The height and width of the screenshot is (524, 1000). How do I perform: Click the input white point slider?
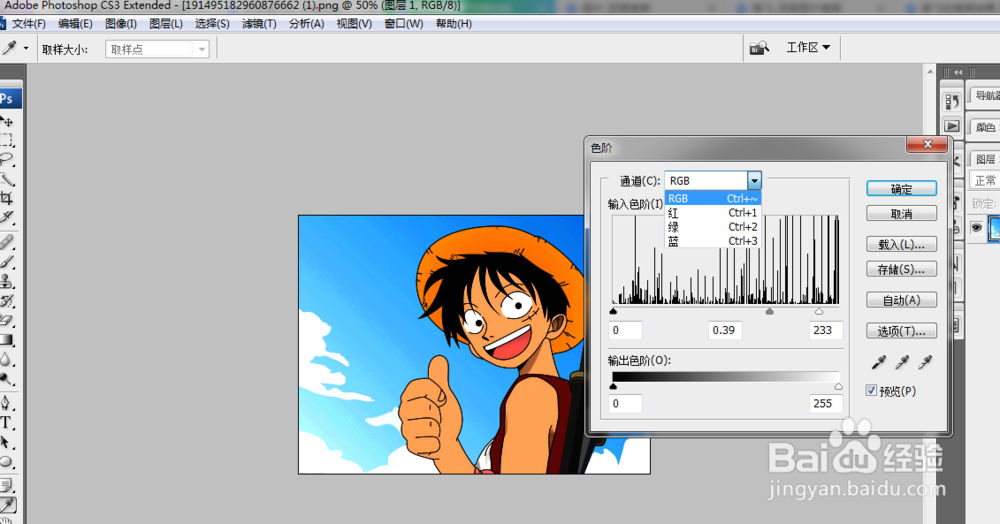point(819,311)
